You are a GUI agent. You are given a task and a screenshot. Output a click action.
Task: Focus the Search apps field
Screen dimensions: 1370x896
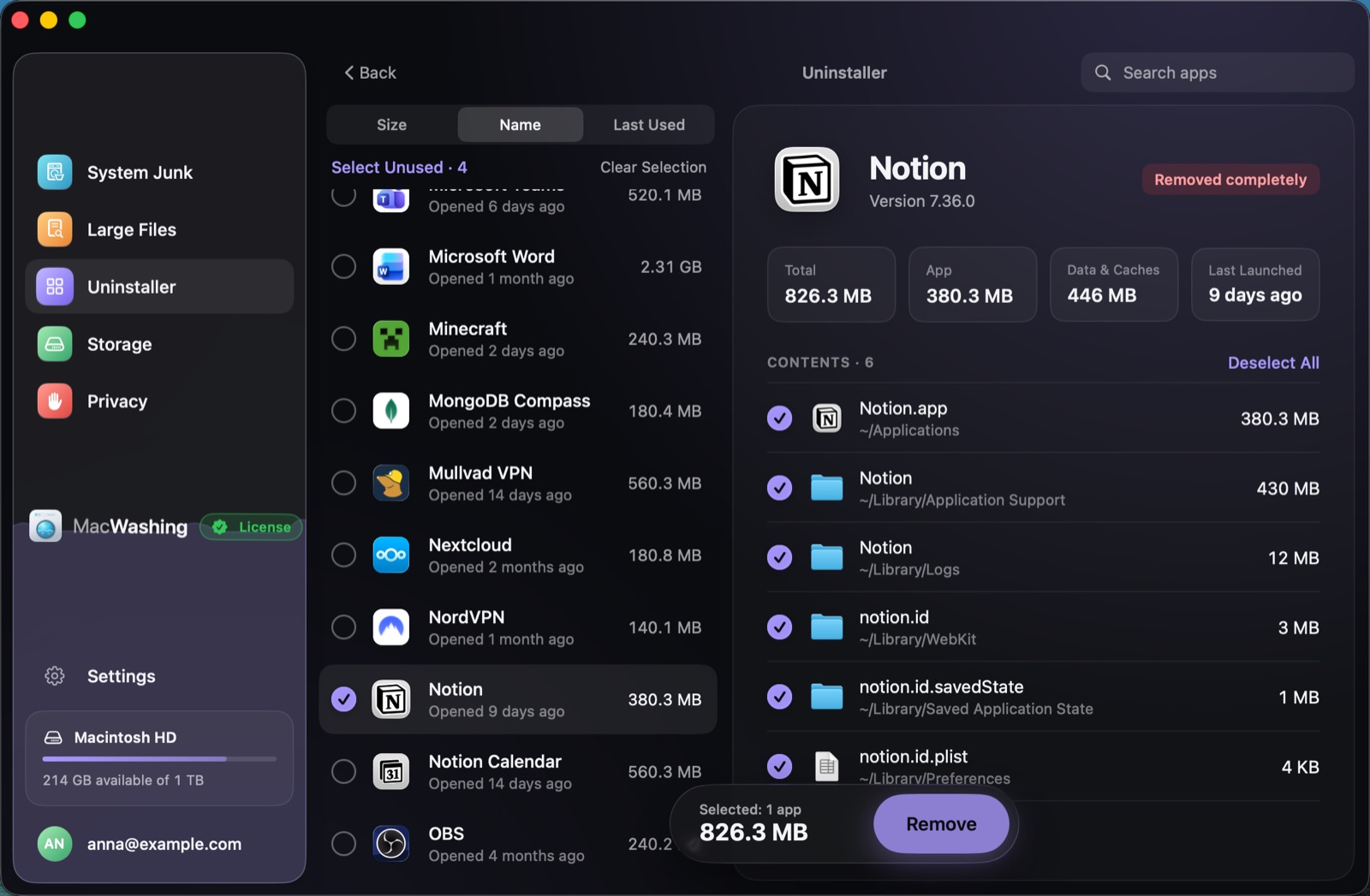[1218, 73]
